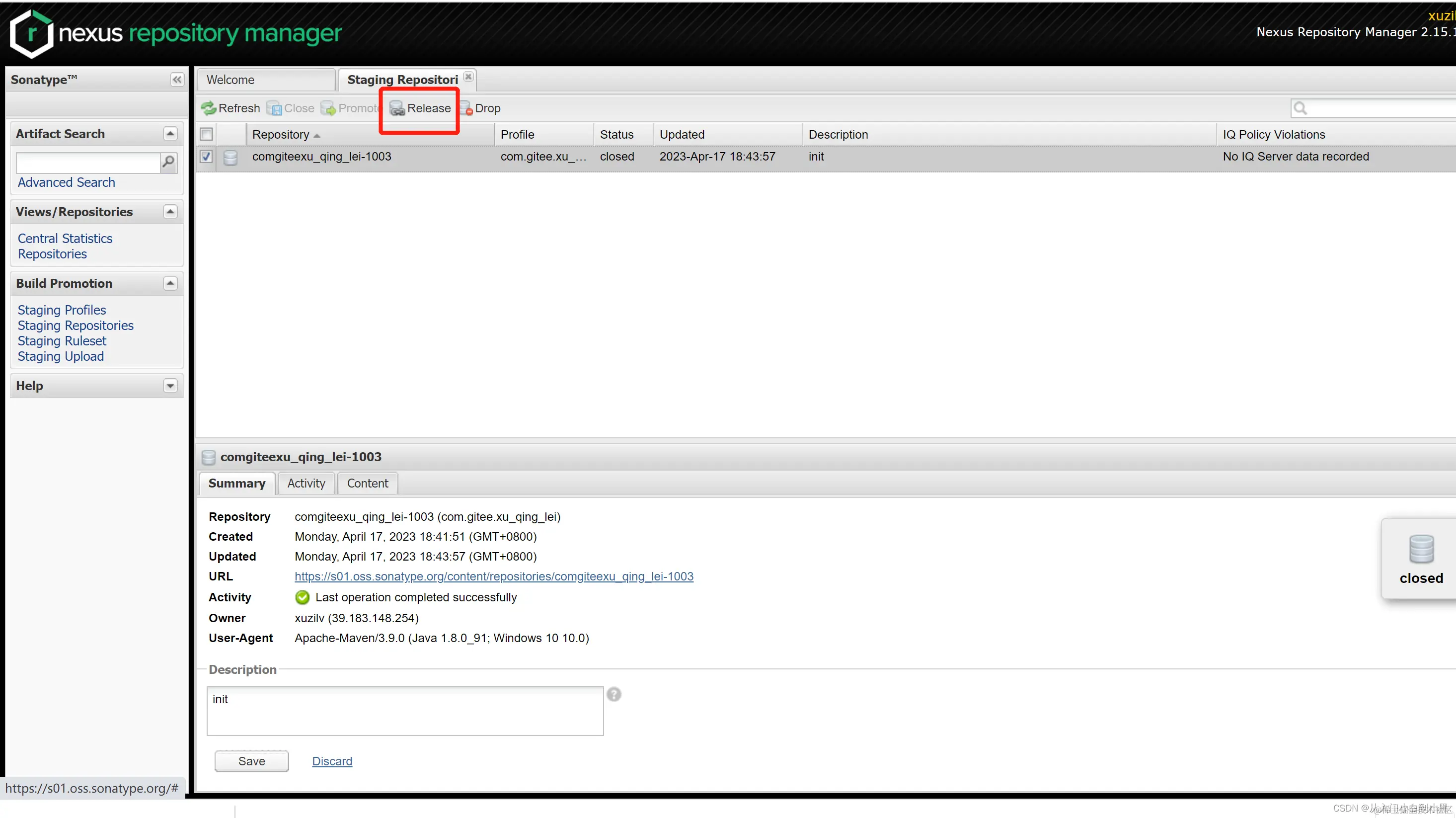This screenshot has height=818, width=1456.
Task: Switch to the Activity tab
Action: pyautogui.click(x=306, y=484)
